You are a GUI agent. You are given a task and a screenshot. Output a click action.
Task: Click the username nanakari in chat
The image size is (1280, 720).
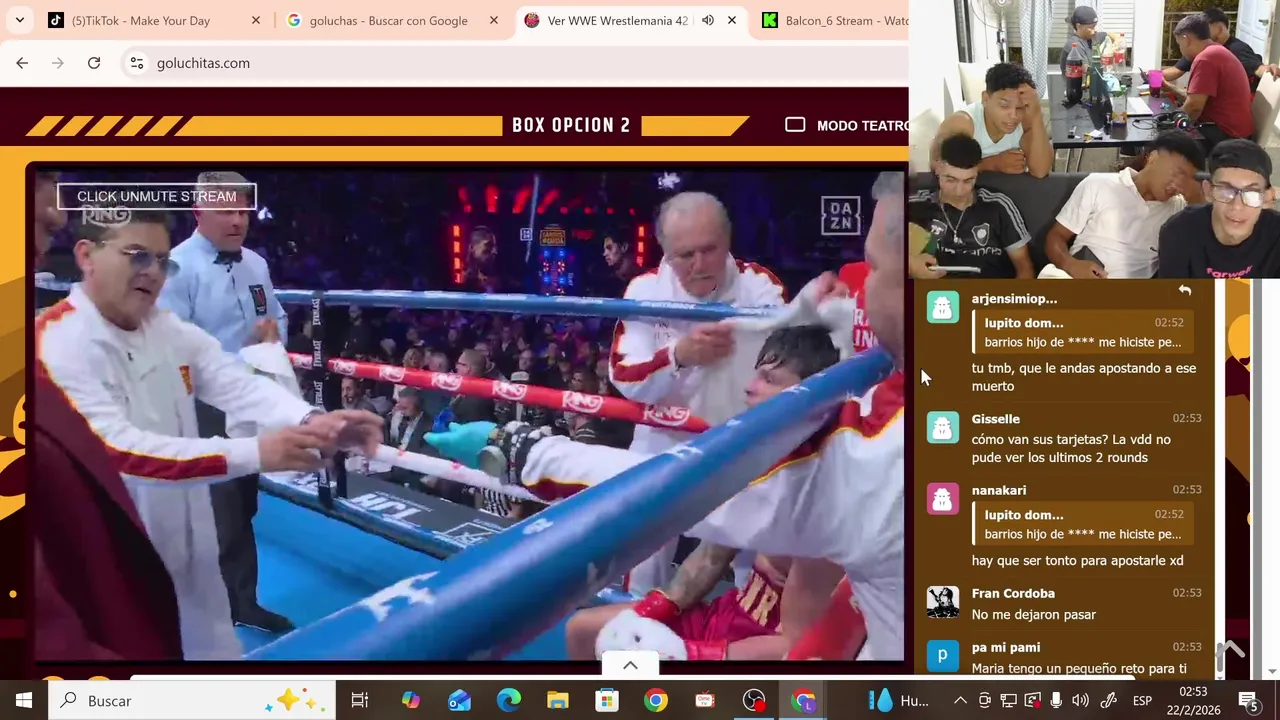[998, 490]
